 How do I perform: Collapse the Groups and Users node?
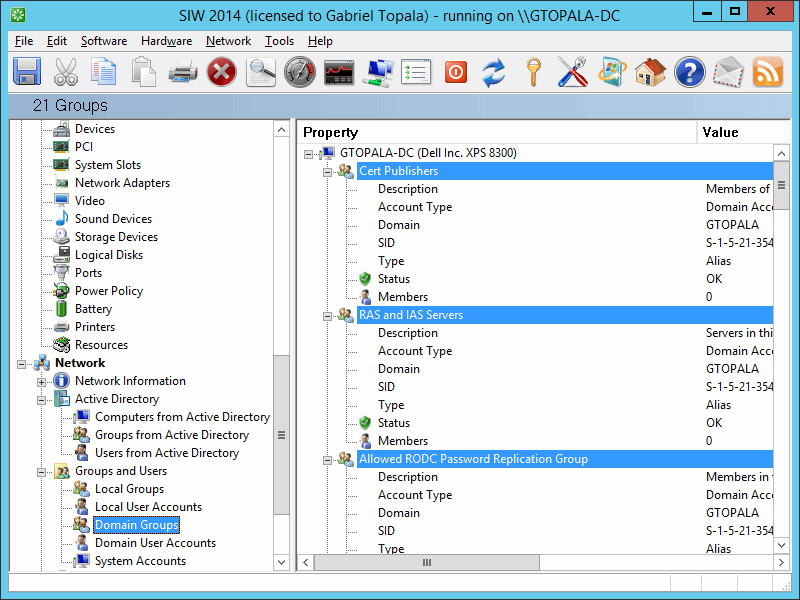click(41, 472)
